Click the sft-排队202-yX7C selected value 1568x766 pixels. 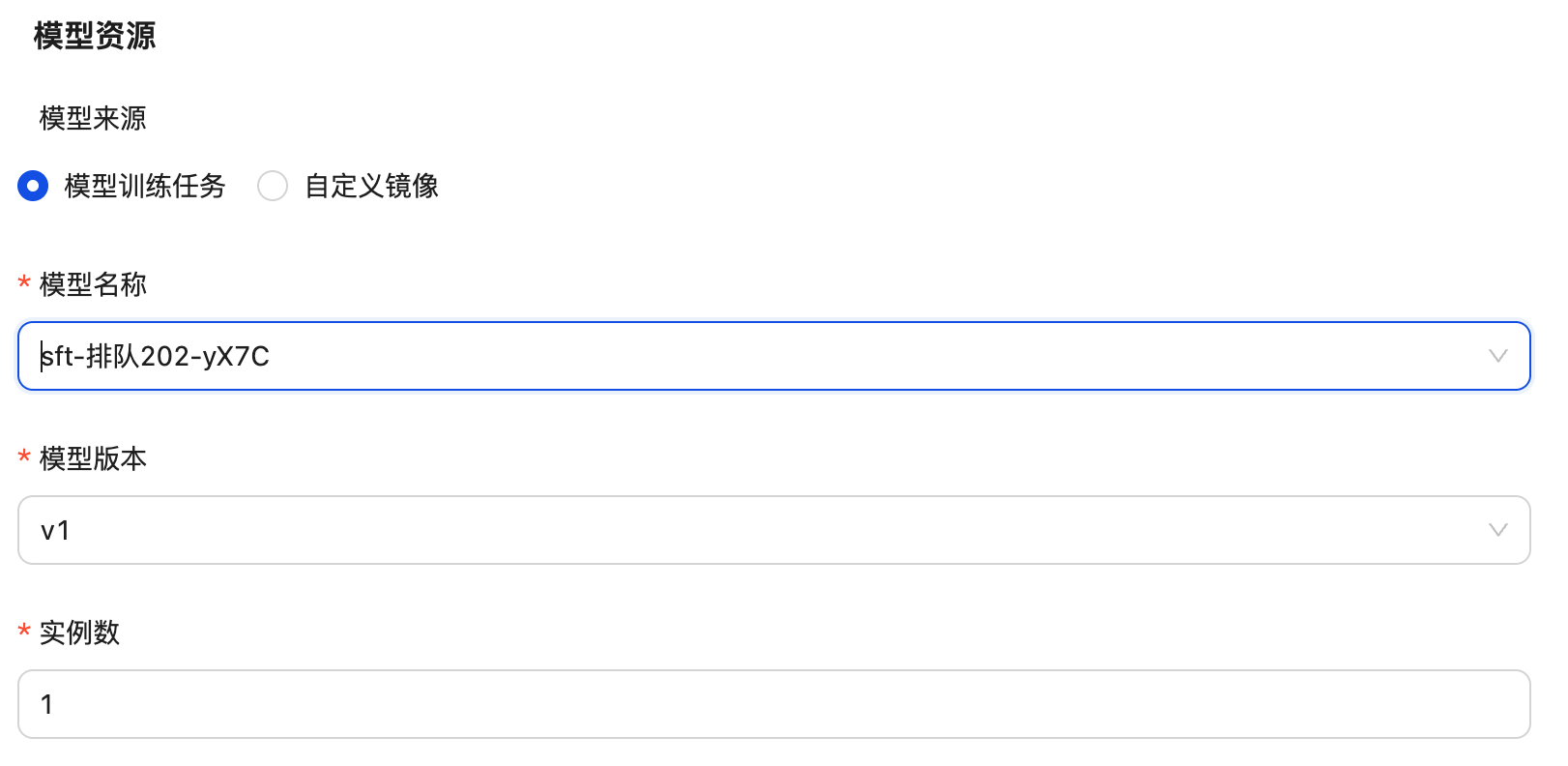pos(156,357)
